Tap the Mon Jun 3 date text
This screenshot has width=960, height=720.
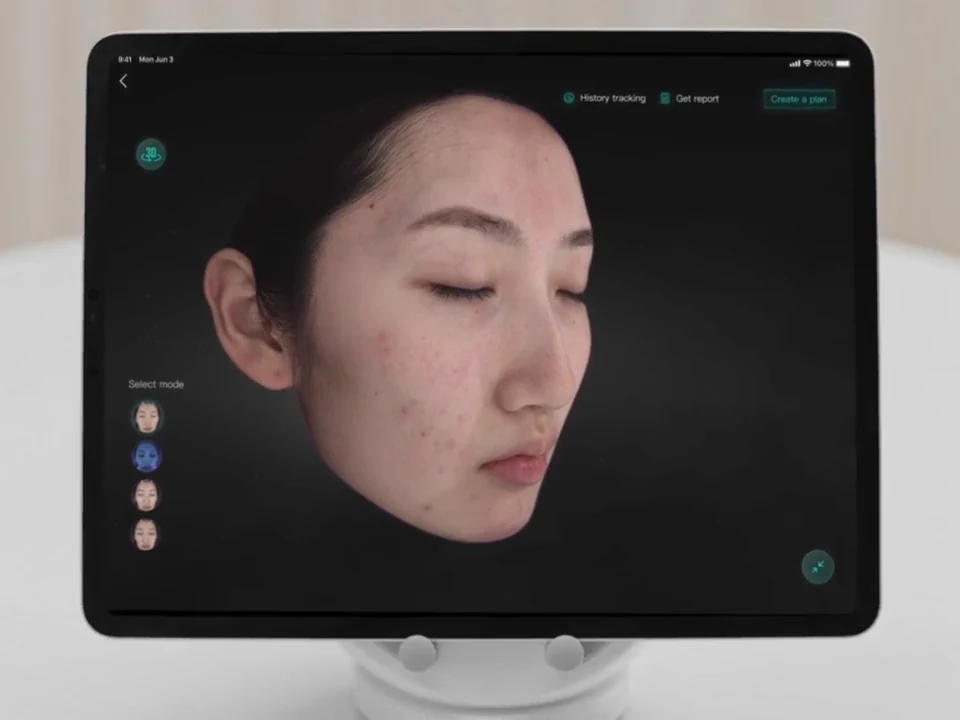(x=156, y=59)
